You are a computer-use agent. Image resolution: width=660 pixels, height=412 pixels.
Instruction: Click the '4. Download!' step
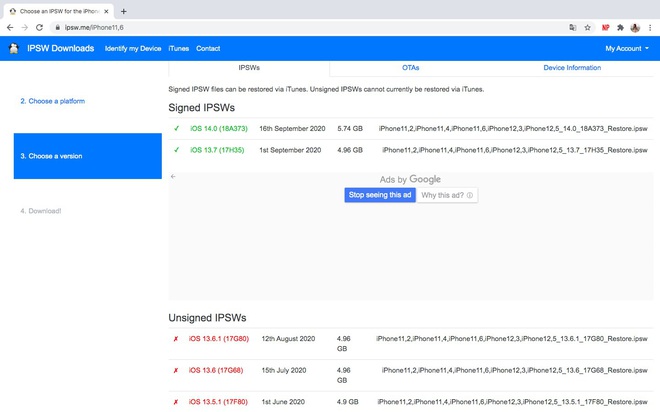click(x=41, y=211)
